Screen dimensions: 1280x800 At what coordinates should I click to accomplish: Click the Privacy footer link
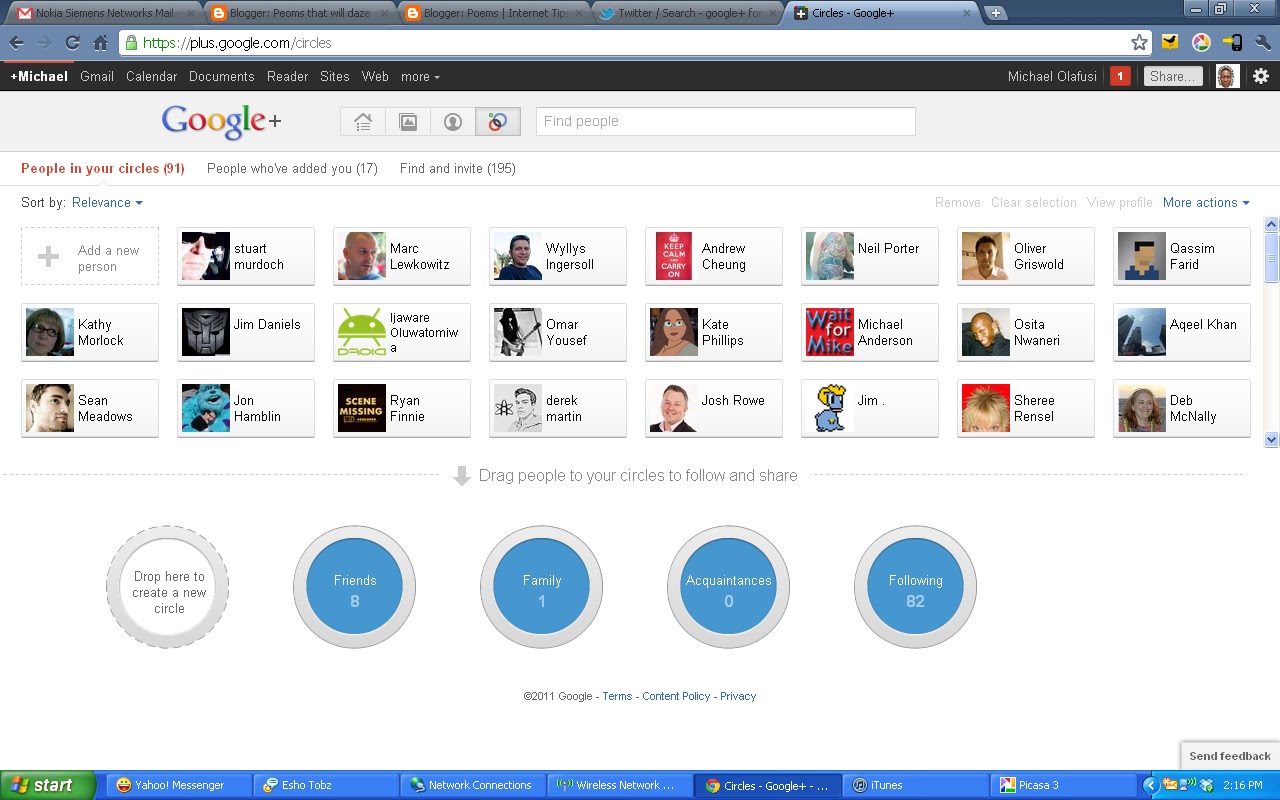(x=738, y=696)
